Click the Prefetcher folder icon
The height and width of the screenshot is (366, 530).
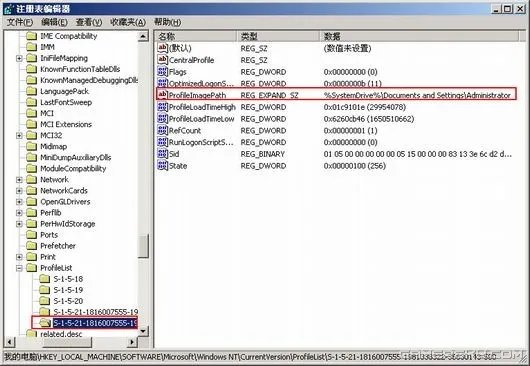pos(31,246)
